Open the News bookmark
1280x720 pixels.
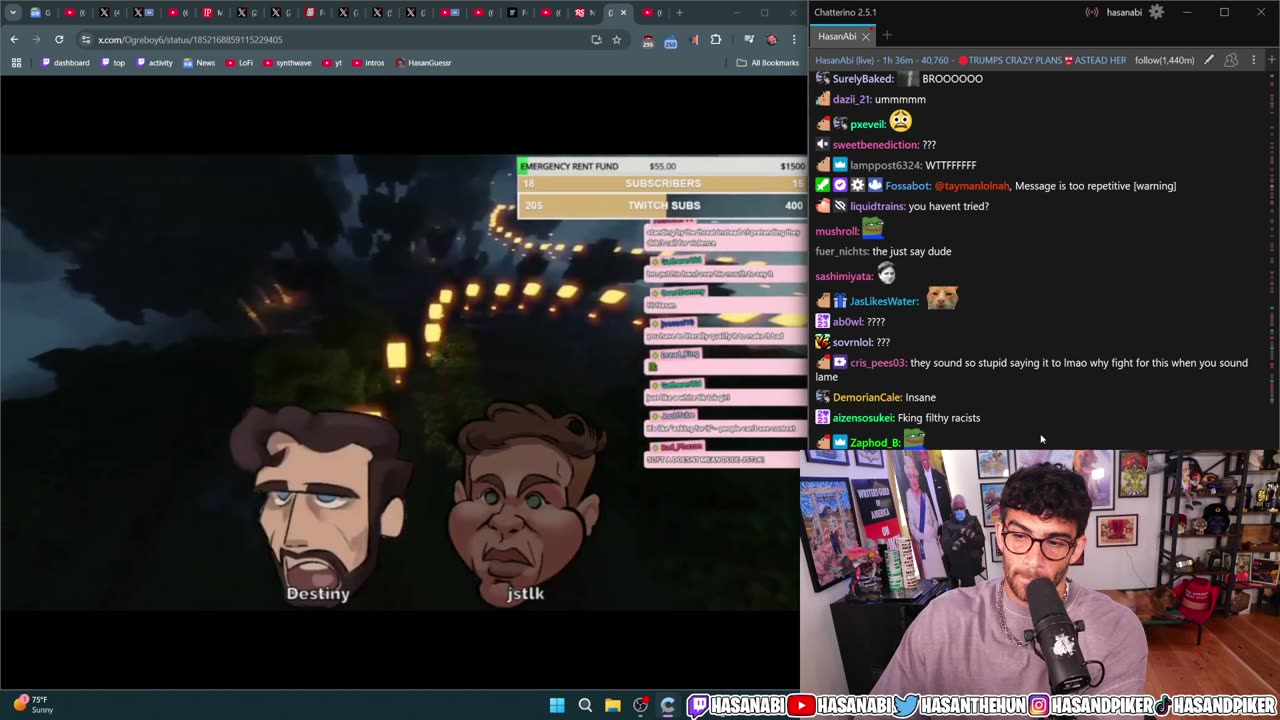pyautogui.click(x=199, y=62)
